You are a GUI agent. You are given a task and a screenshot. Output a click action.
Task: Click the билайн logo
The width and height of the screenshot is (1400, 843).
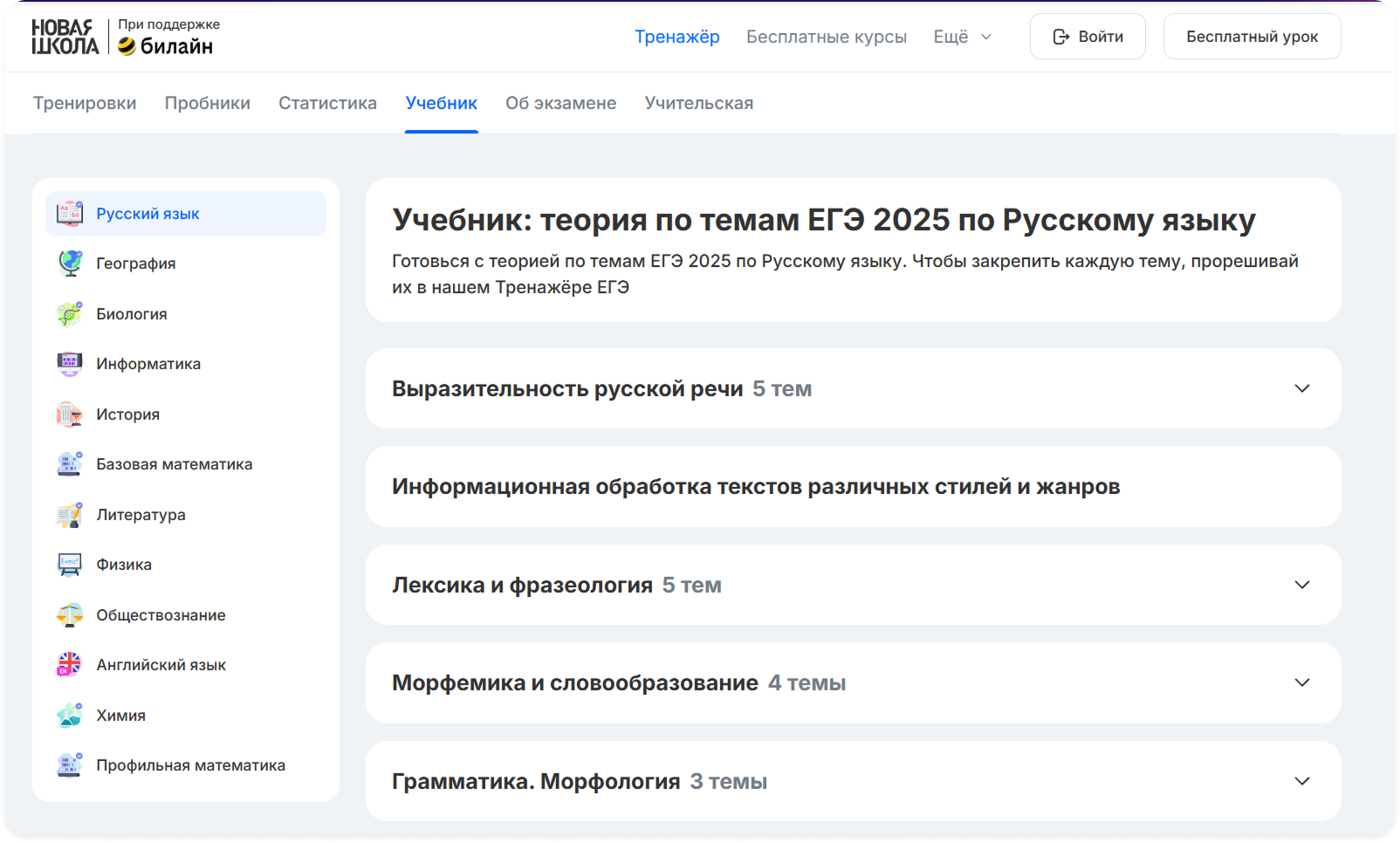point(166,46)
